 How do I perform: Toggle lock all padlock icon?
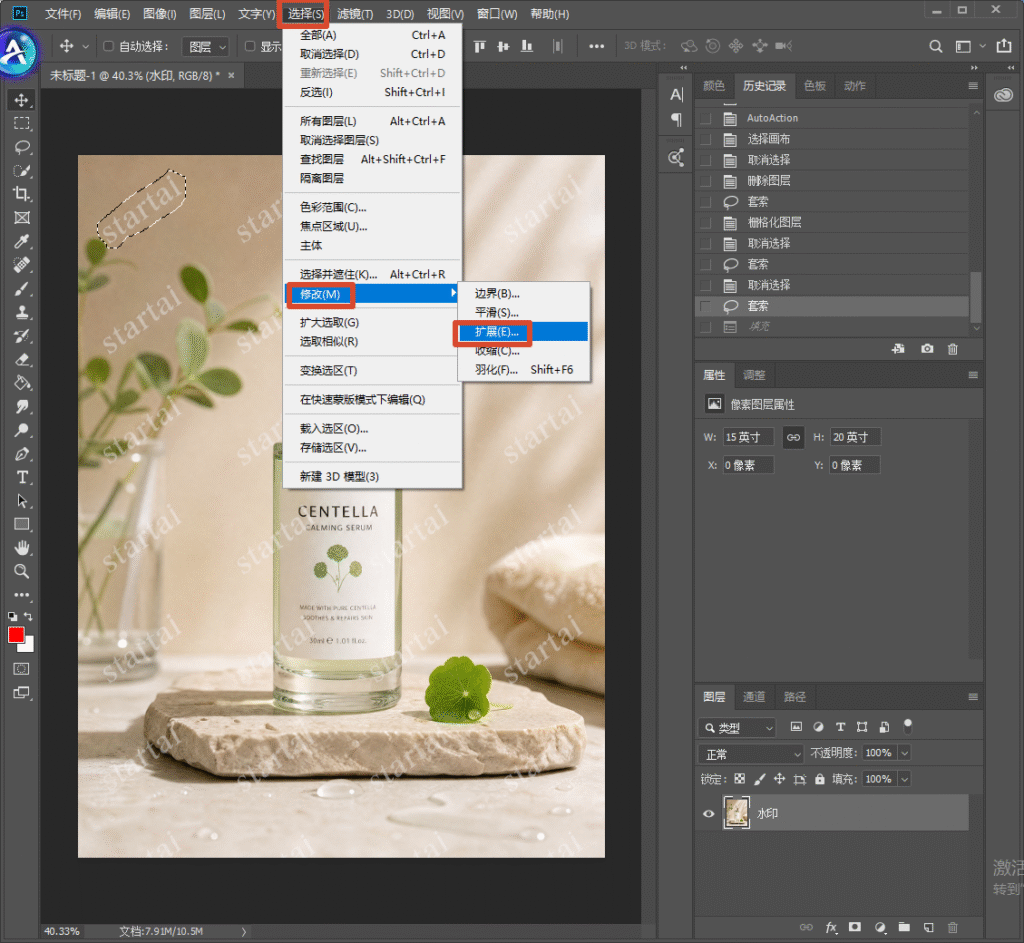[820, 779]
